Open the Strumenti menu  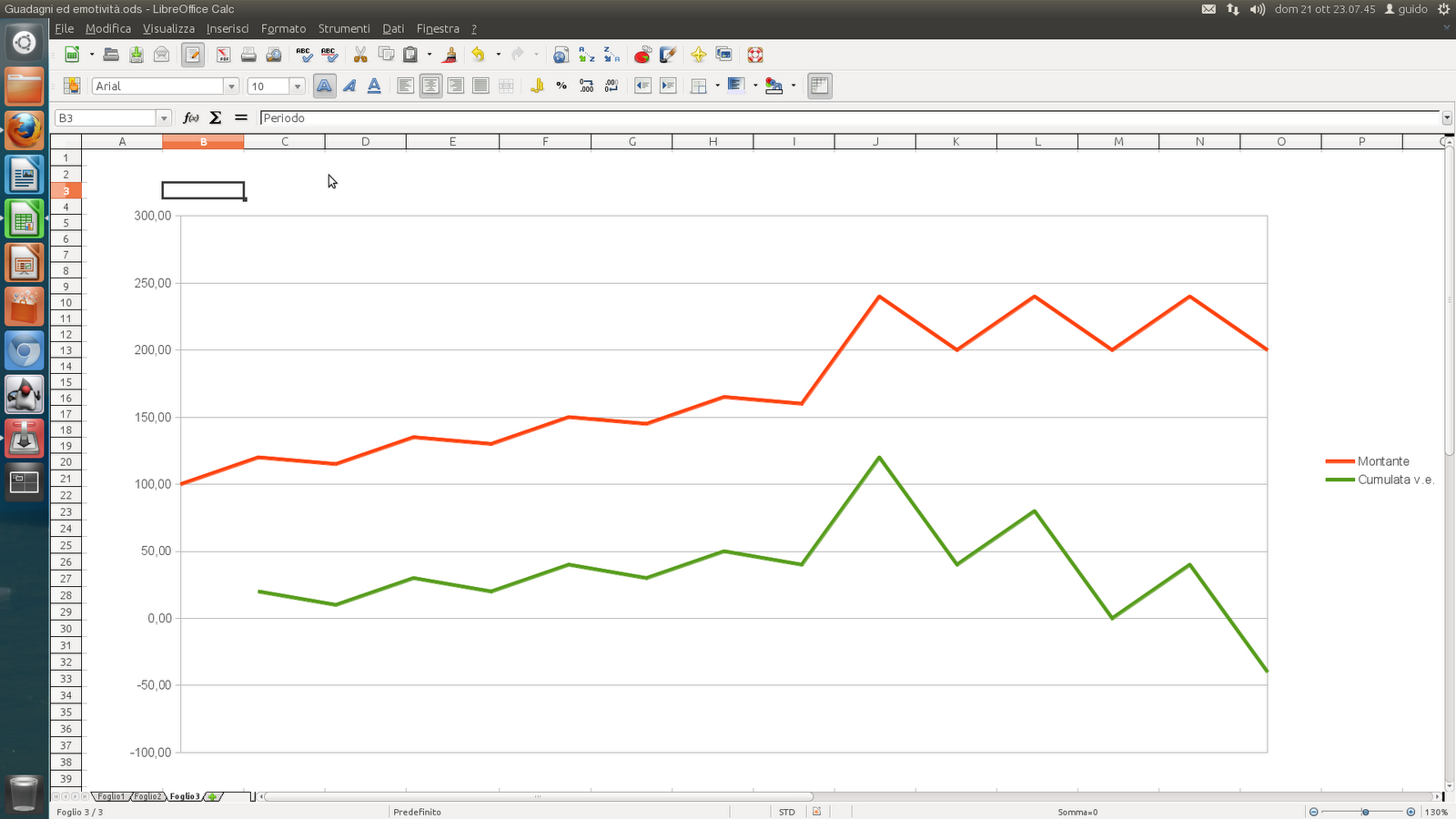pyautogui.click(x=344, y=29)
